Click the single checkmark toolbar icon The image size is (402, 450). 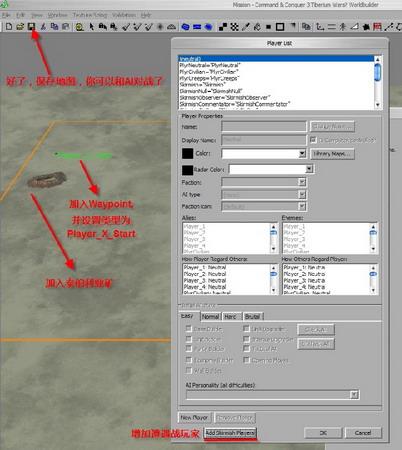click(x=126, y=27)
